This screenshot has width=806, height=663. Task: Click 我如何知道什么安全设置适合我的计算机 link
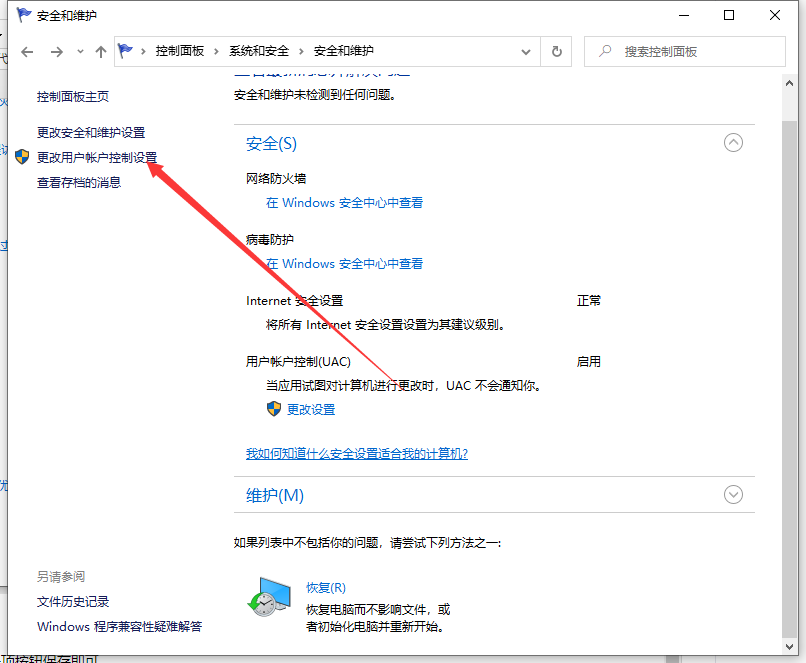[x=357, y=453]
